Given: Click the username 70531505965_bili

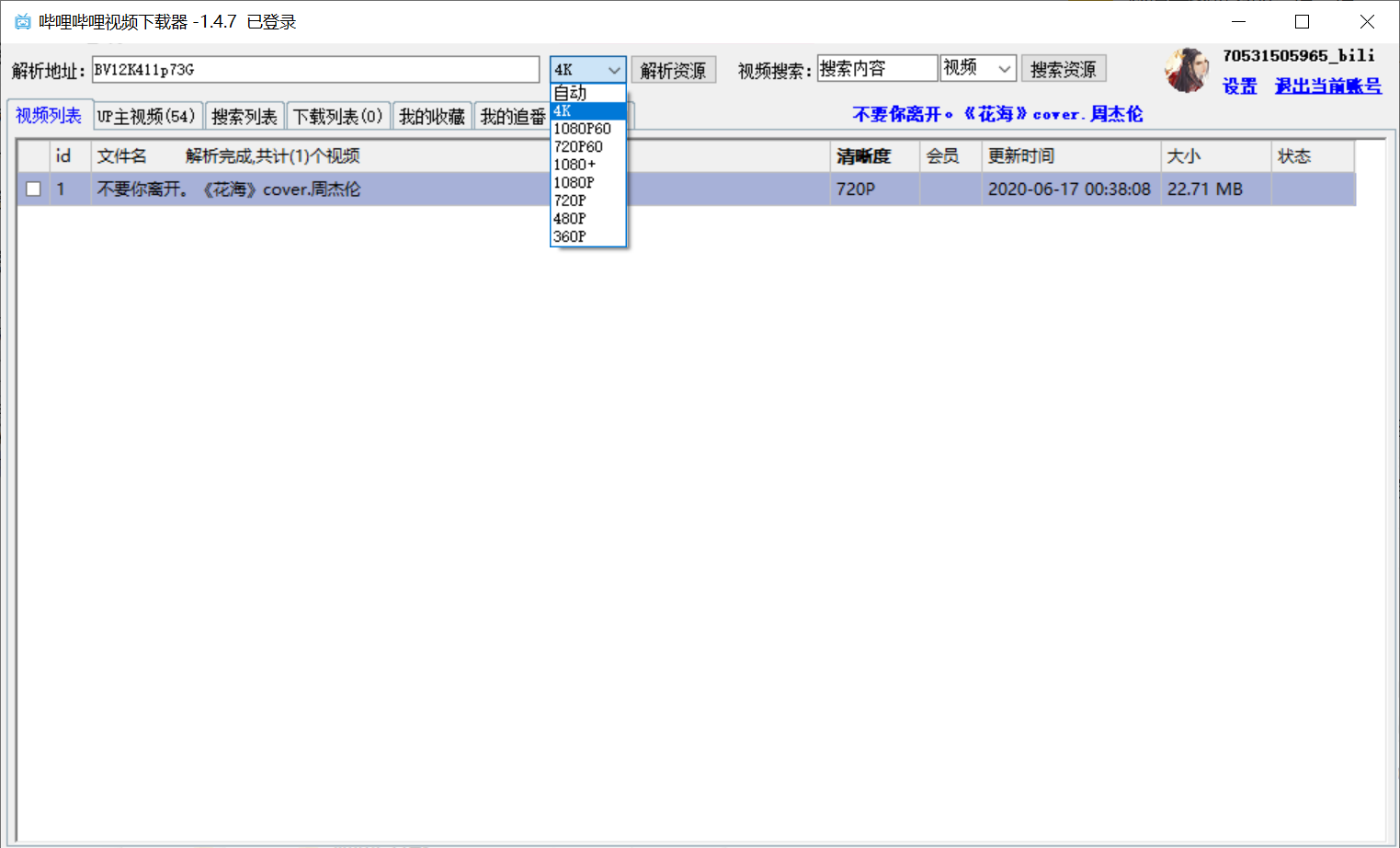Looking at the screenshot, I should [1299, 55].
